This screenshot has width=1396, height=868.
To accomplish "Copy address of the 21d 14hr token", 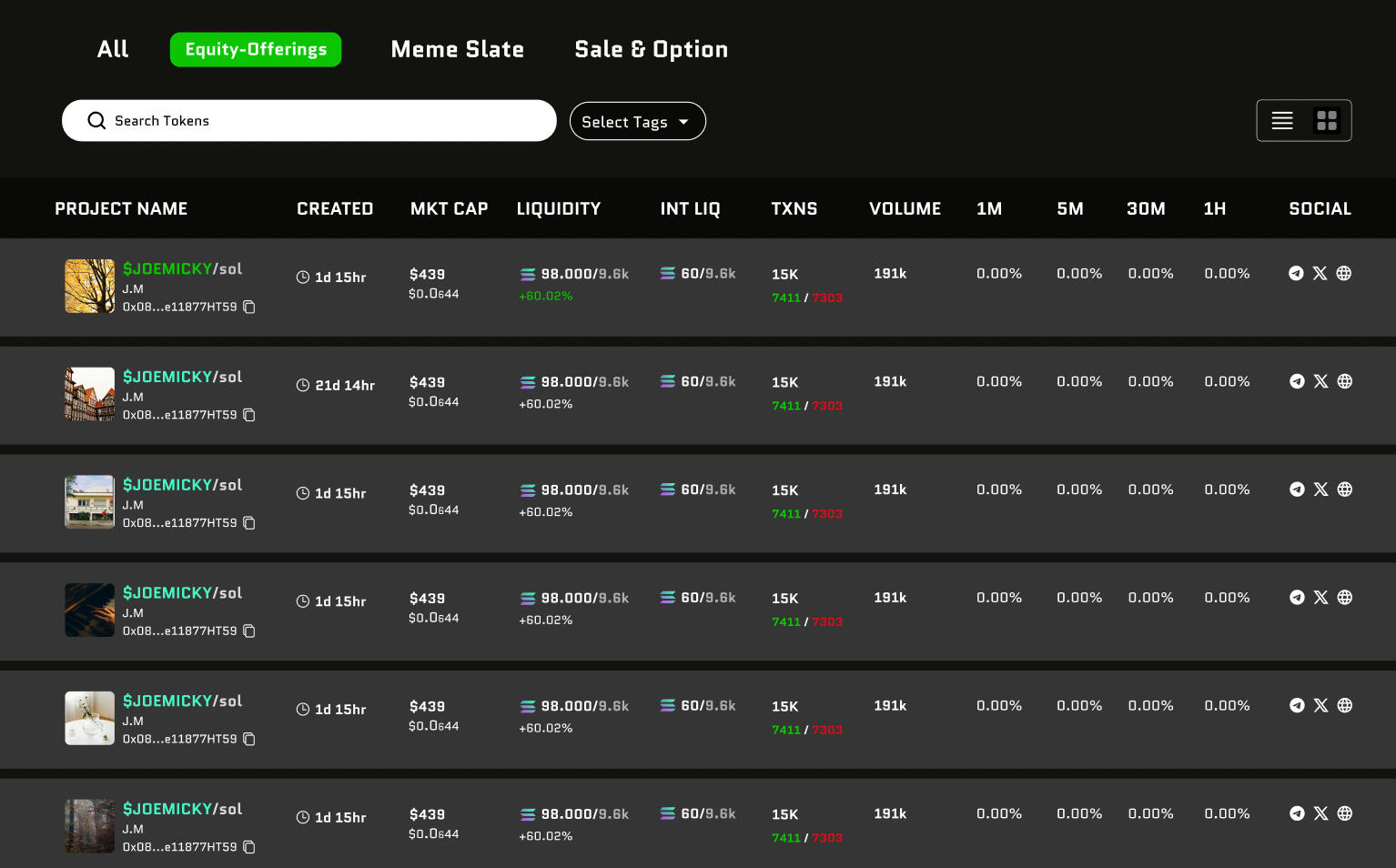I will (x=249, y=415).
